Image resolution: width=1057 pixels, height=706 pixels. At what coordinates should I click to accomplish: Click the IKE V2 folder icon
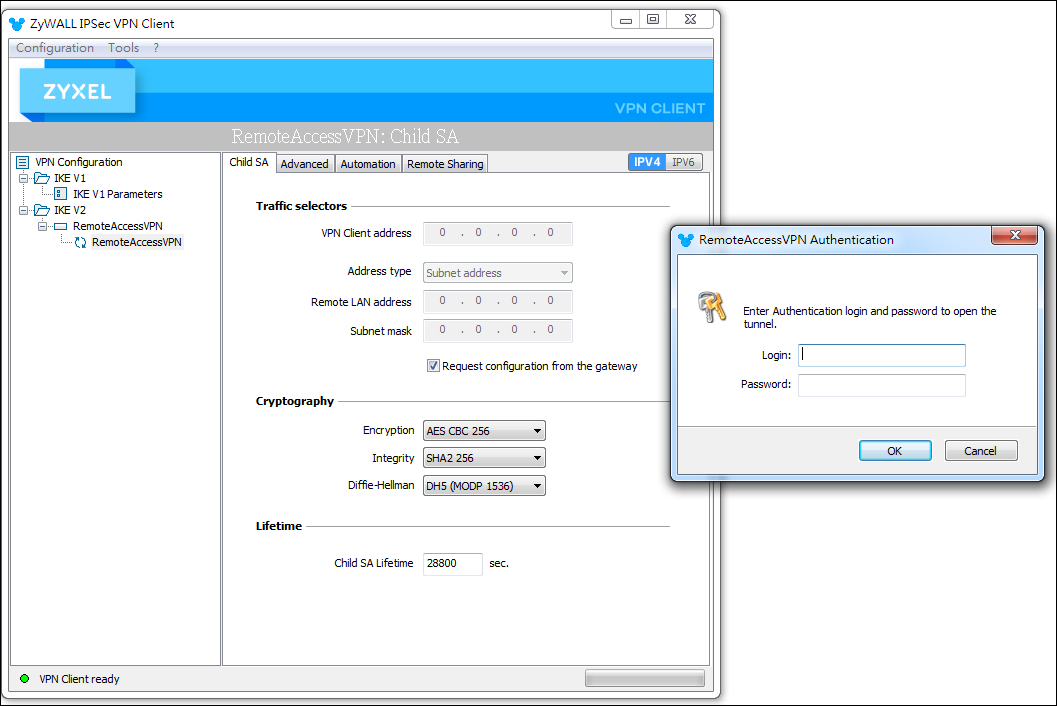42,210
